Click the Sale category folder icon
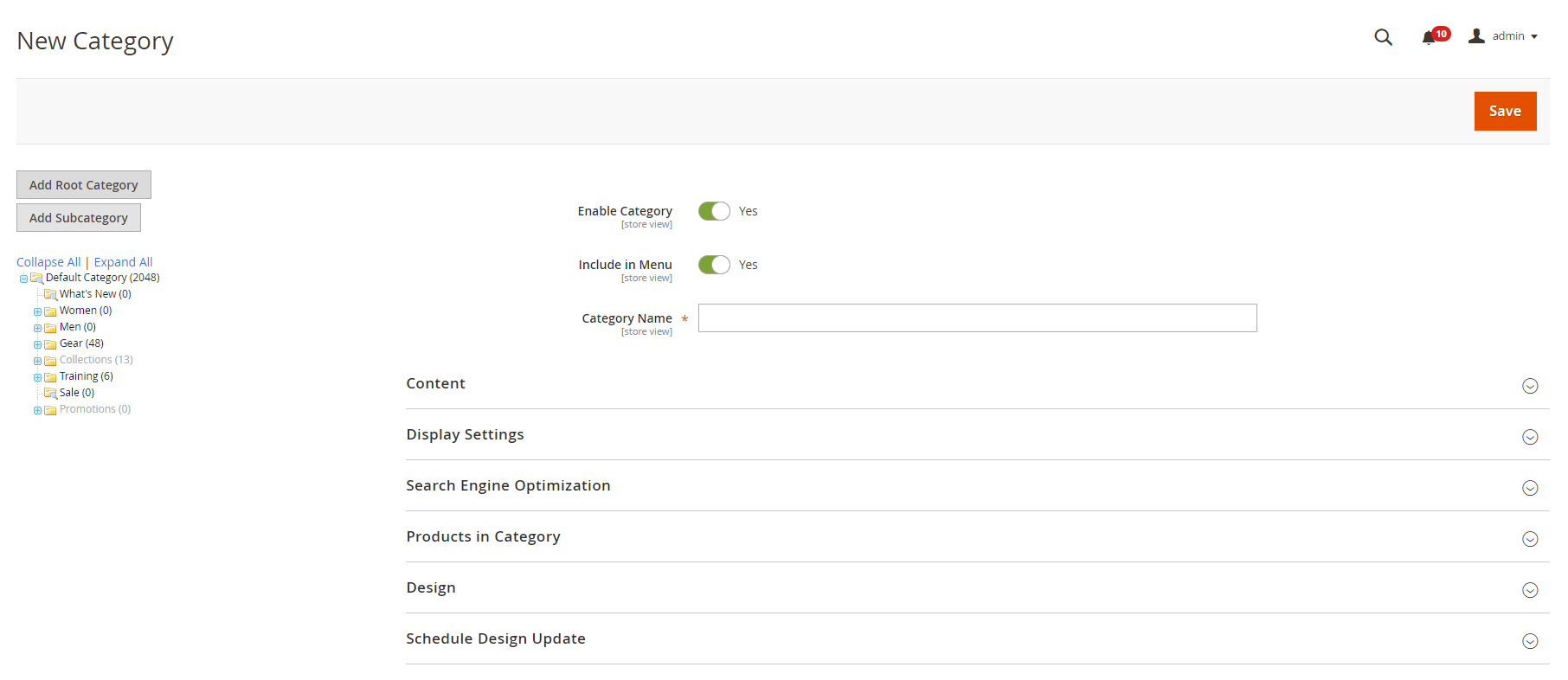1568x680 pixels. 50,394
